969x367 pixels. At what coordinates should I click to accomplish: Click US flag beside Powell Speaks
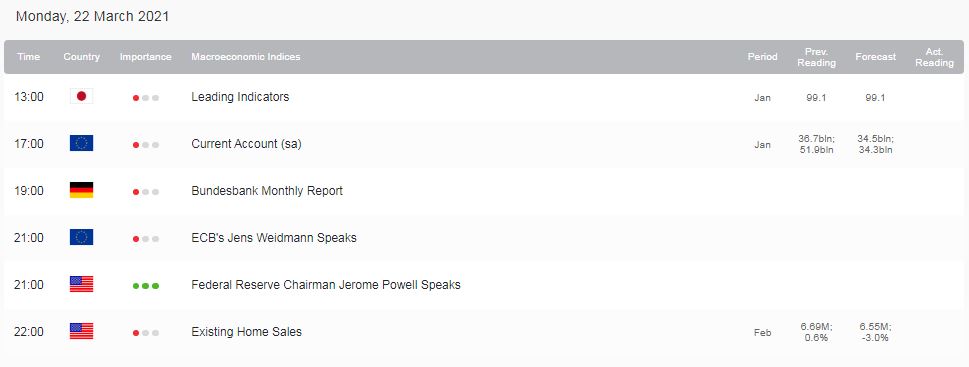81,284
